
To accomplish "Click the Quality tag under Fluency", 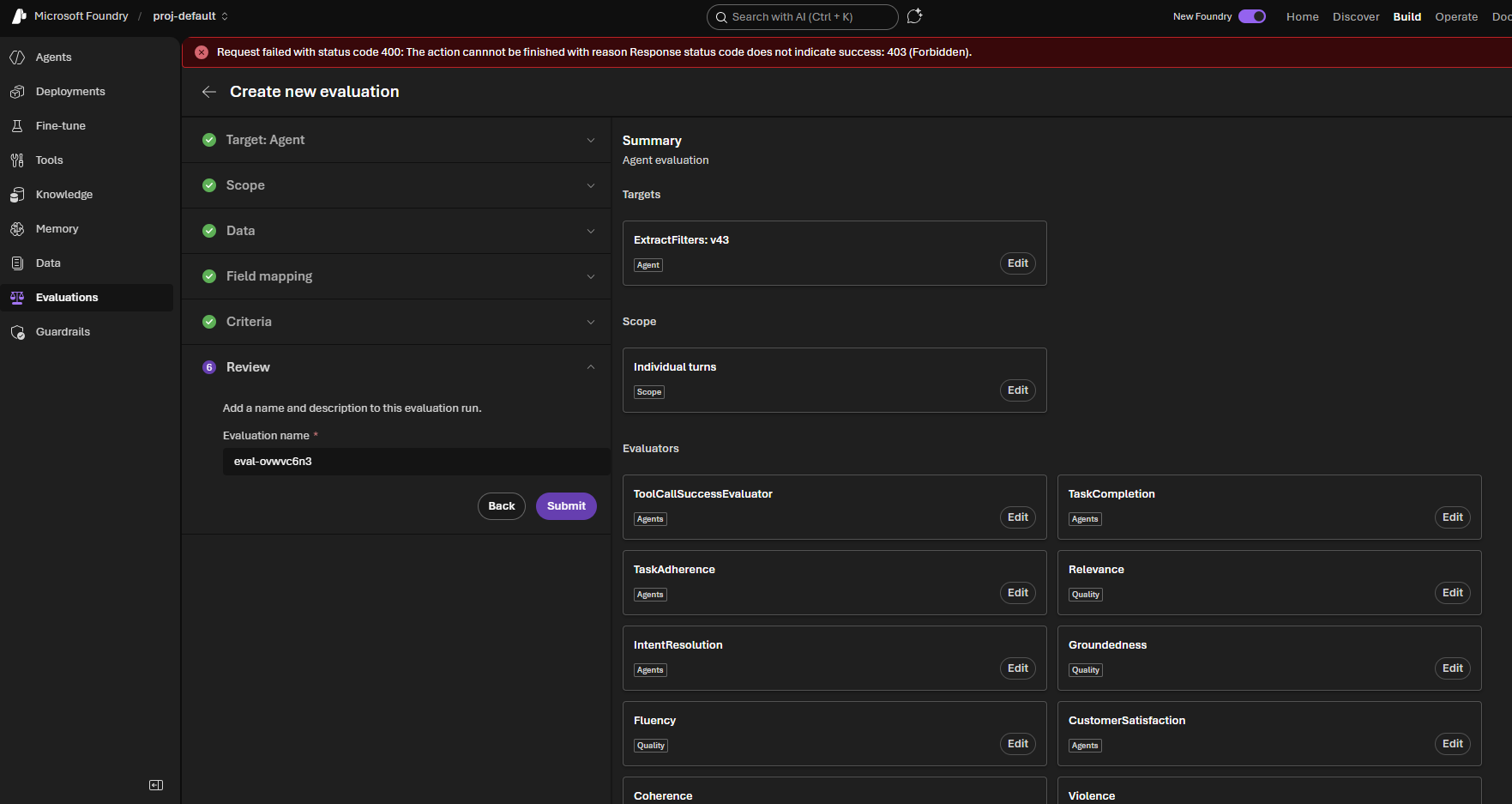I will coord(651,746).
